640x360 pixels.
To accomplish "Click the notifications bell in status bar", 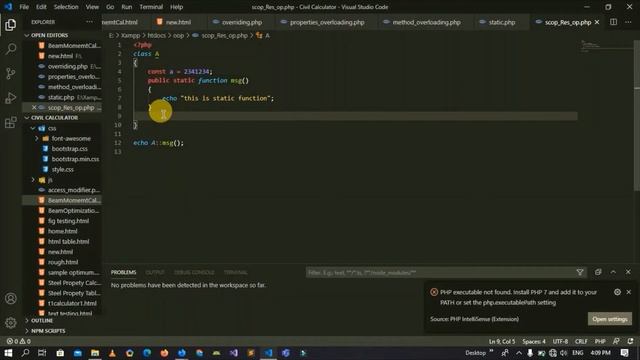I will pyautogui.click(x=630, y=341).
